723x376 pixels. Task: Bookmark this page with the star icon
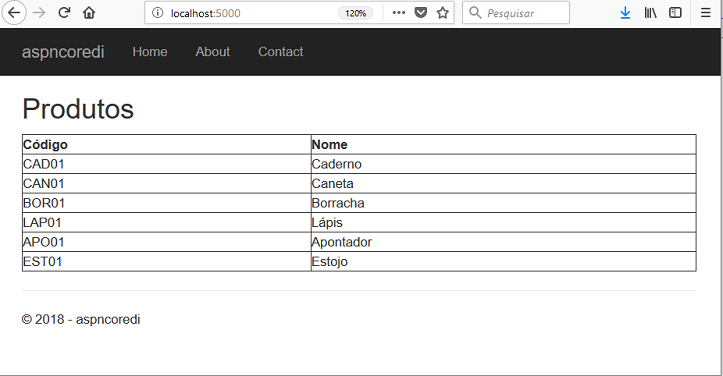click(x=443, y=13)
